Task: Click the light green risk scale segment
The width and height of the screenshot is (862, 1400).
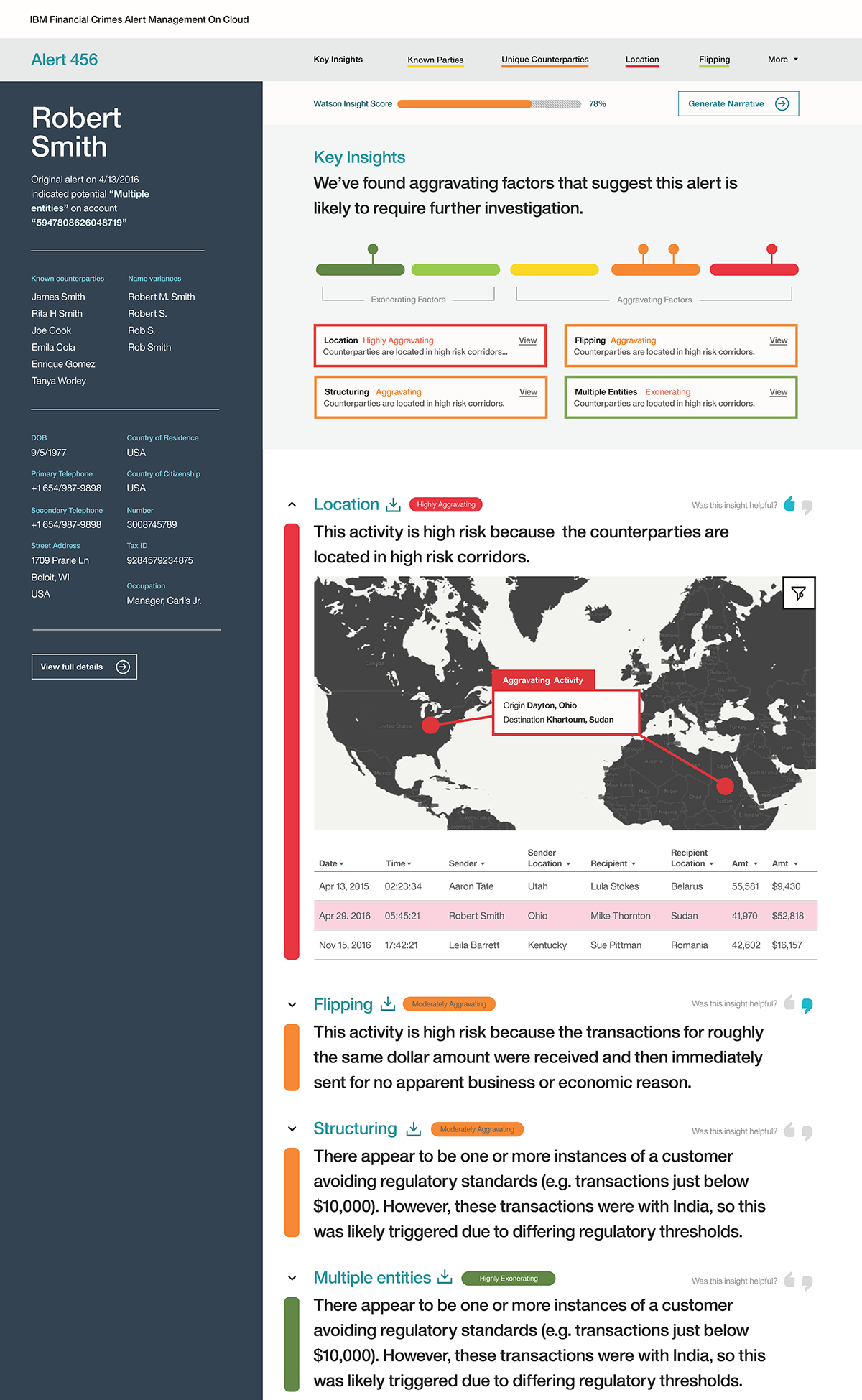Action: (455, 270)
